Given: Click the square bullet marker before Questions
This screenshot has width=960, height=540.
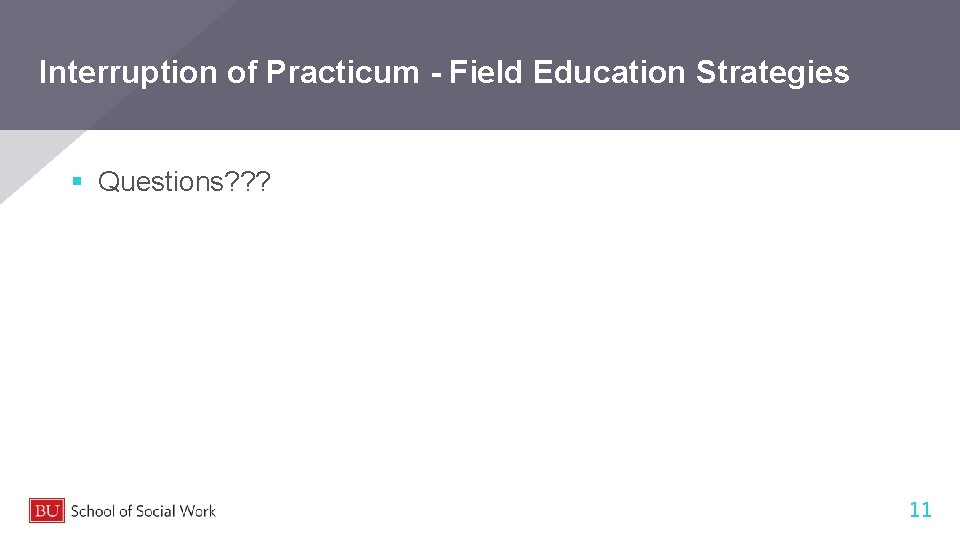Looking at the screenshot, I should [76, 182].
